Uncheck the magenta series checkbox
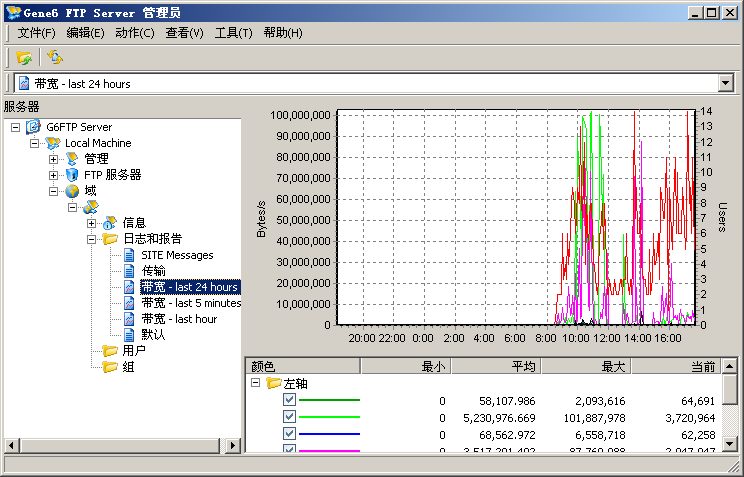 [x=289, y=448]
